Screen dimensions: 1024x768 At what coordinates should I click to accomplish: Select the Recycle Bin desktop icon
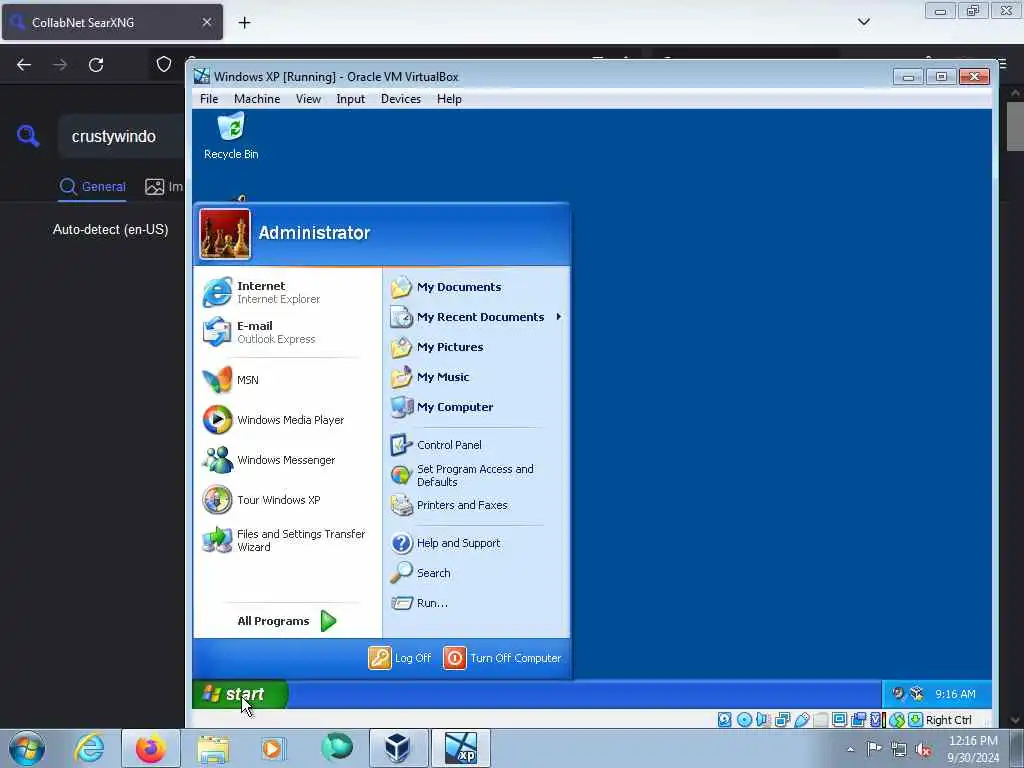pyautogui.click(x=231, y=136)
